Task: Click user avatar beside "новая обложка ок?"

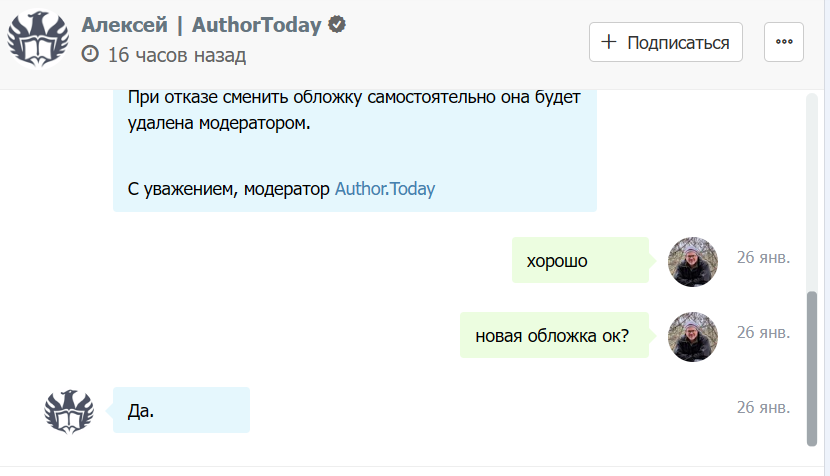Action: click(693, 335)
